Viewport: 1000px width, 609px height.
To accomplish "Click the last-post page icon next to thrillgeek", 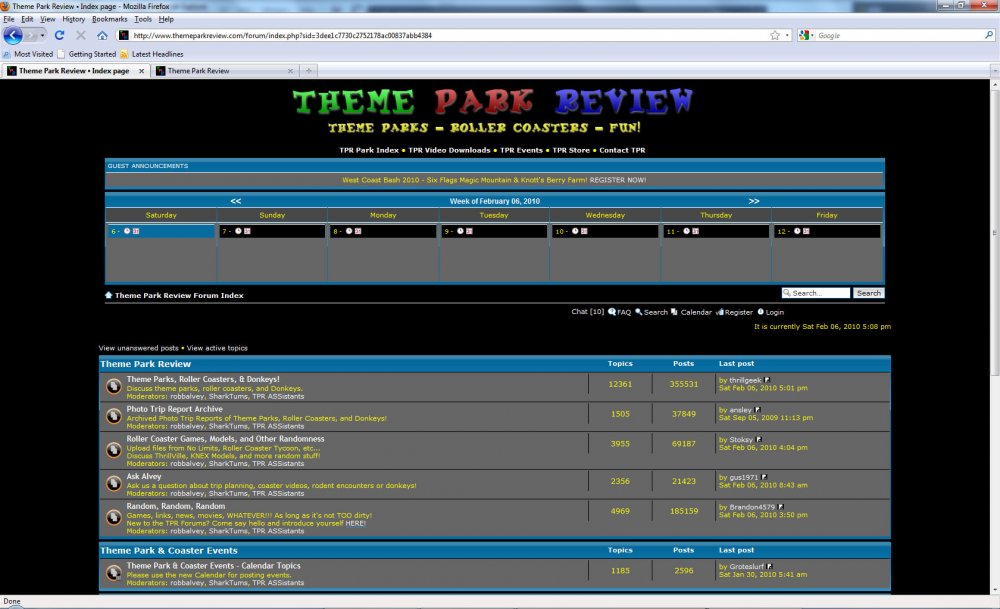I will click(x=767, y=378).
